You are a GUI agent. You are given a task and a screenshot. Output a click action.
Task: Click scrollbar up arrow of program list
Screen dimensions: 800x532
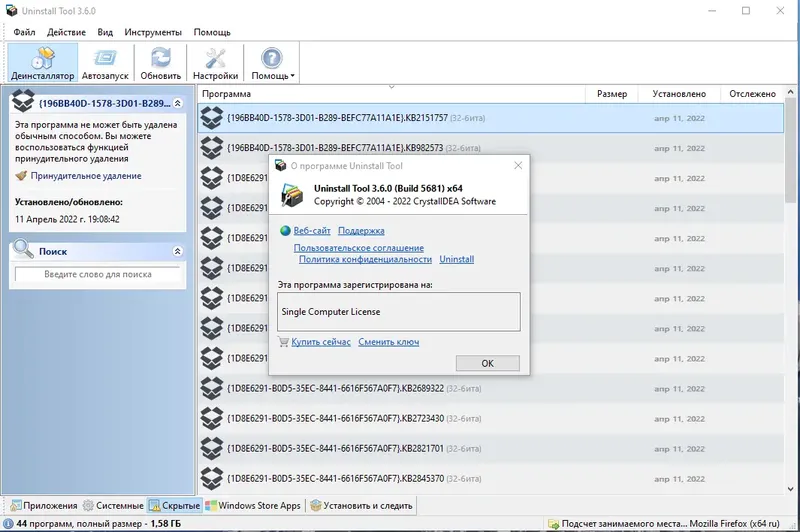pos(791,92)
